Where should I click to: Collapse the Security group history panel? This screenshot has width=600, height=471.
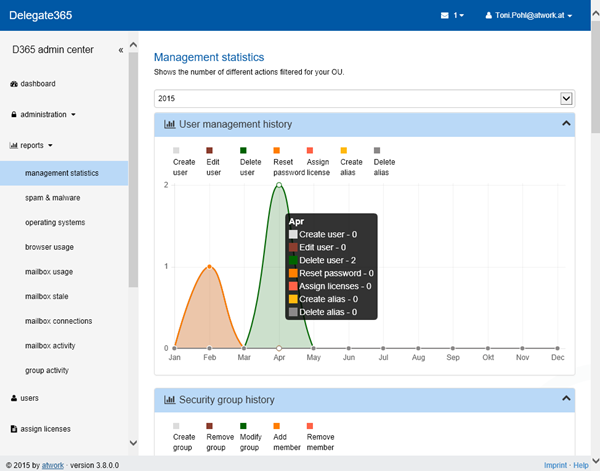click(x=566, y=398)
